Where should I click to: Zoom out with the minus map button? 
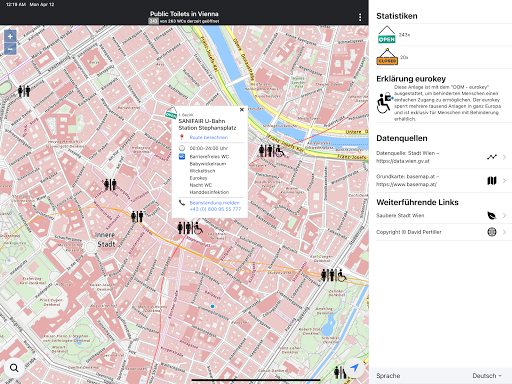(x=10, y=49)
